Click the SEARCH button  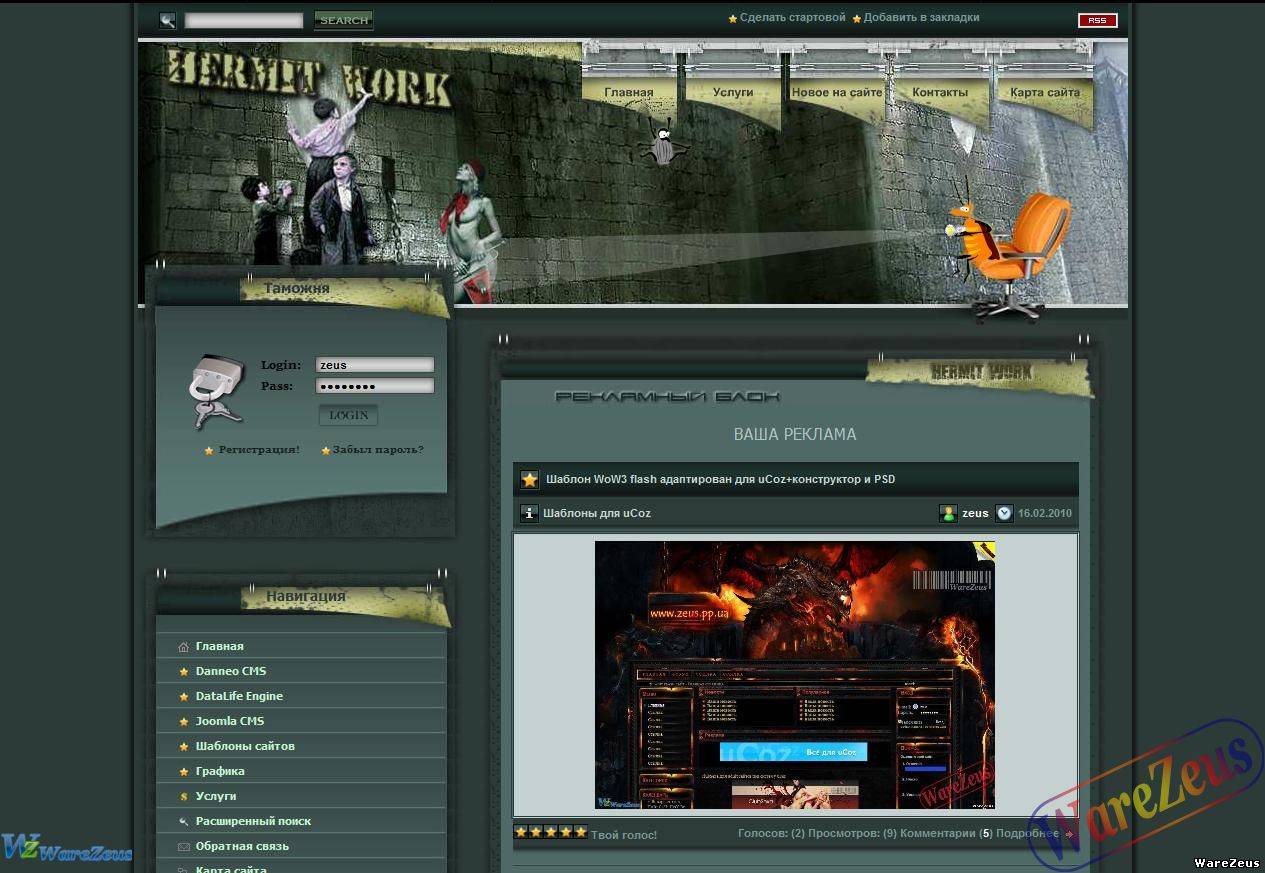[x=344, y=20]
